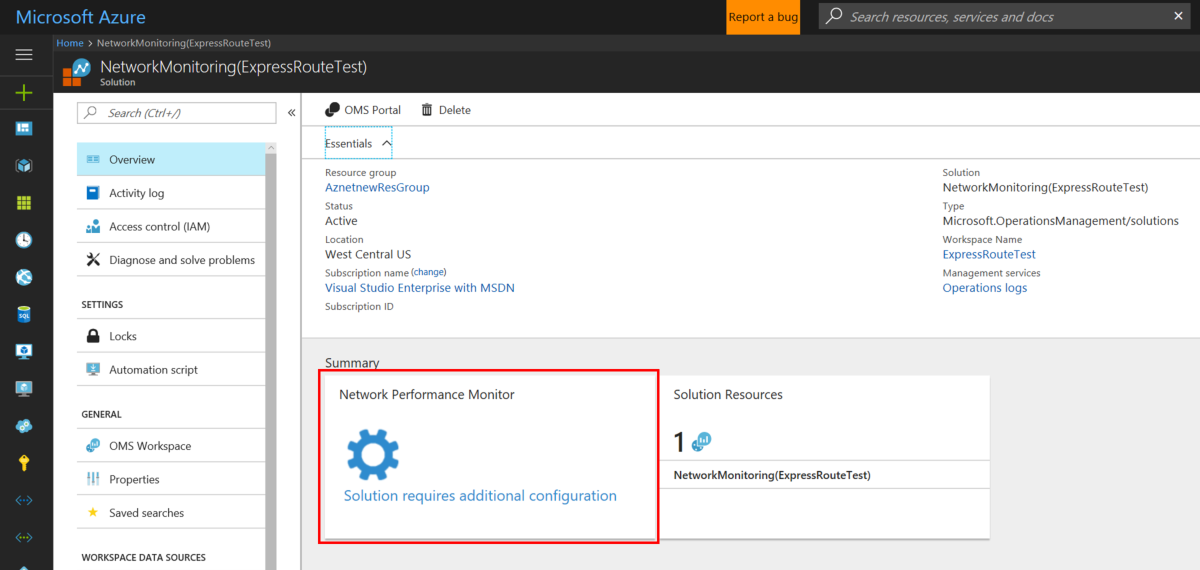This screenshot has height=570, width=1200.
Task: Open the hamburger menu in left sidebar
Action: click(x=24, y=55)
